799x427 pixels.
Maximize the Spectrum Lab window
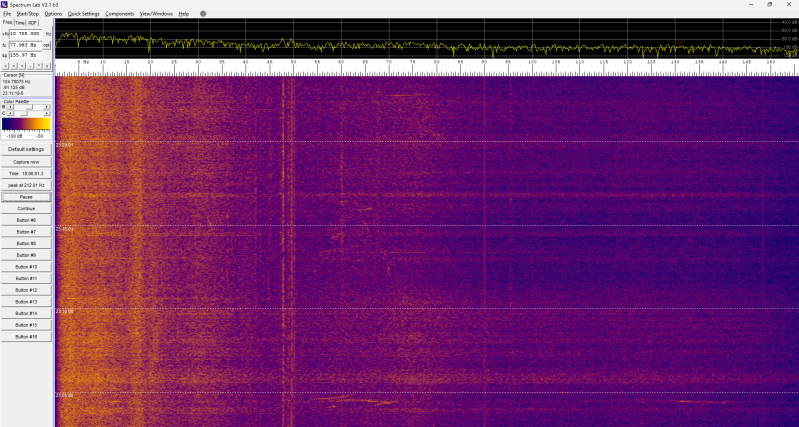[769, 5]
